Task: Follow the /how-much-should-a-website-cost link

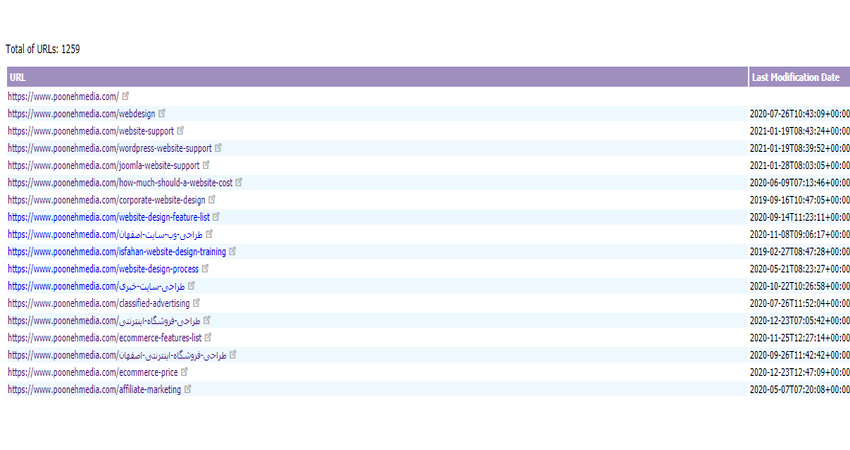Action: 120,183
